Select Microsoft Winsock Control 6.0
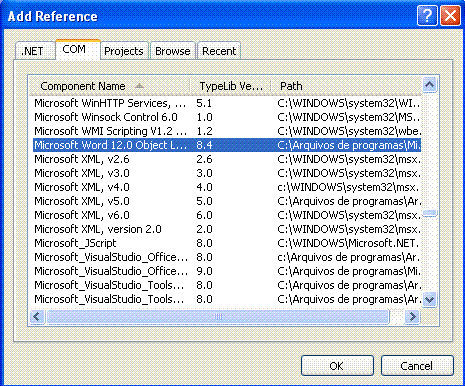The width and height of the screenshot is (465, 386). coord(227,117)
